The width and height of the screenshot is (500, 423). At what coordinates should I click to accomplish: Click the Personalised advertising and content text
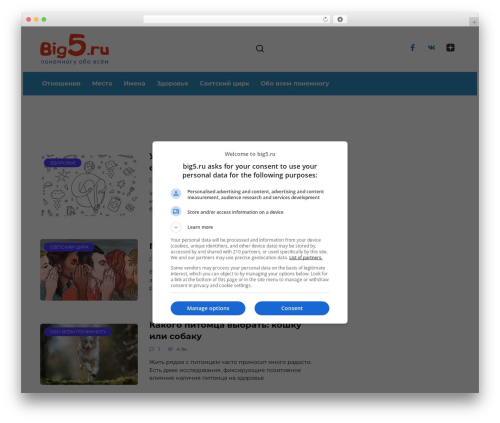coord(255,194)
